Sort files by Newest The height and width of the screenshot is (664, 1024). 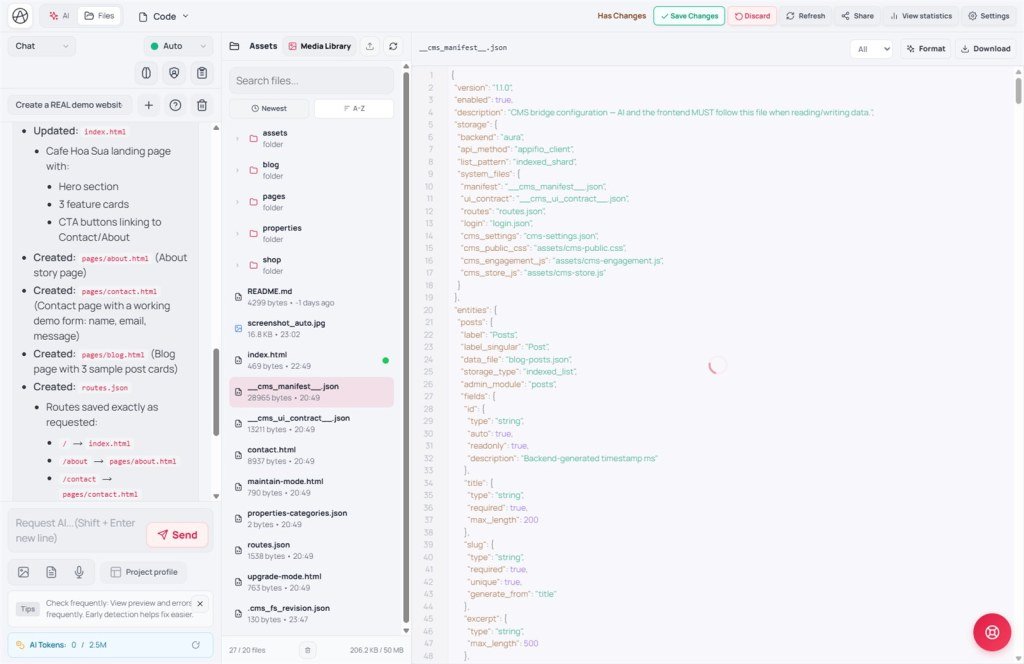270,108
